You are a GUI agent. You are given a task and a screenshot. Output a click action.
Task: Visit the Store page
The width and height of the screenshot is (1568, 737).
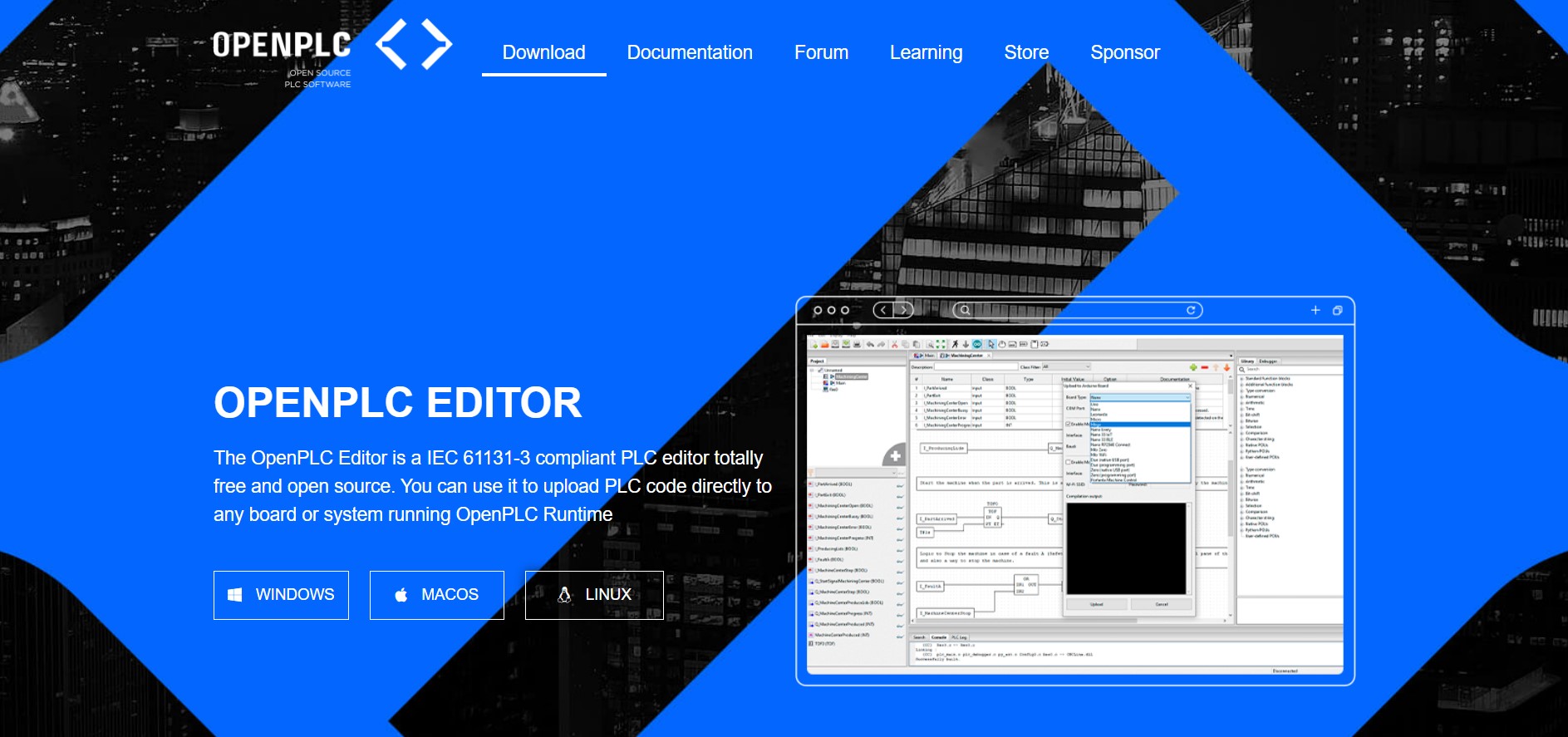coord(1026,52)
